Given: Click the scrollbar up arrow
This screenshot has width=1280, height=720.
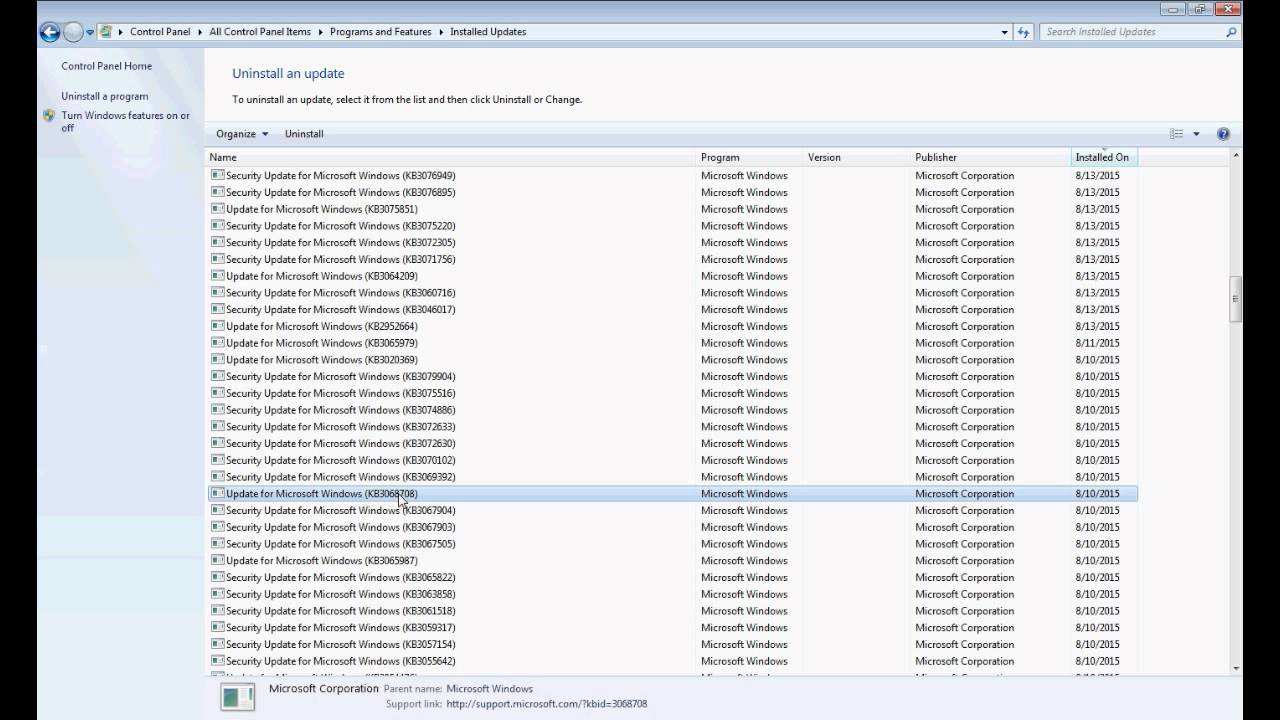Looking at the screenshot, I should click(1236, 155).
